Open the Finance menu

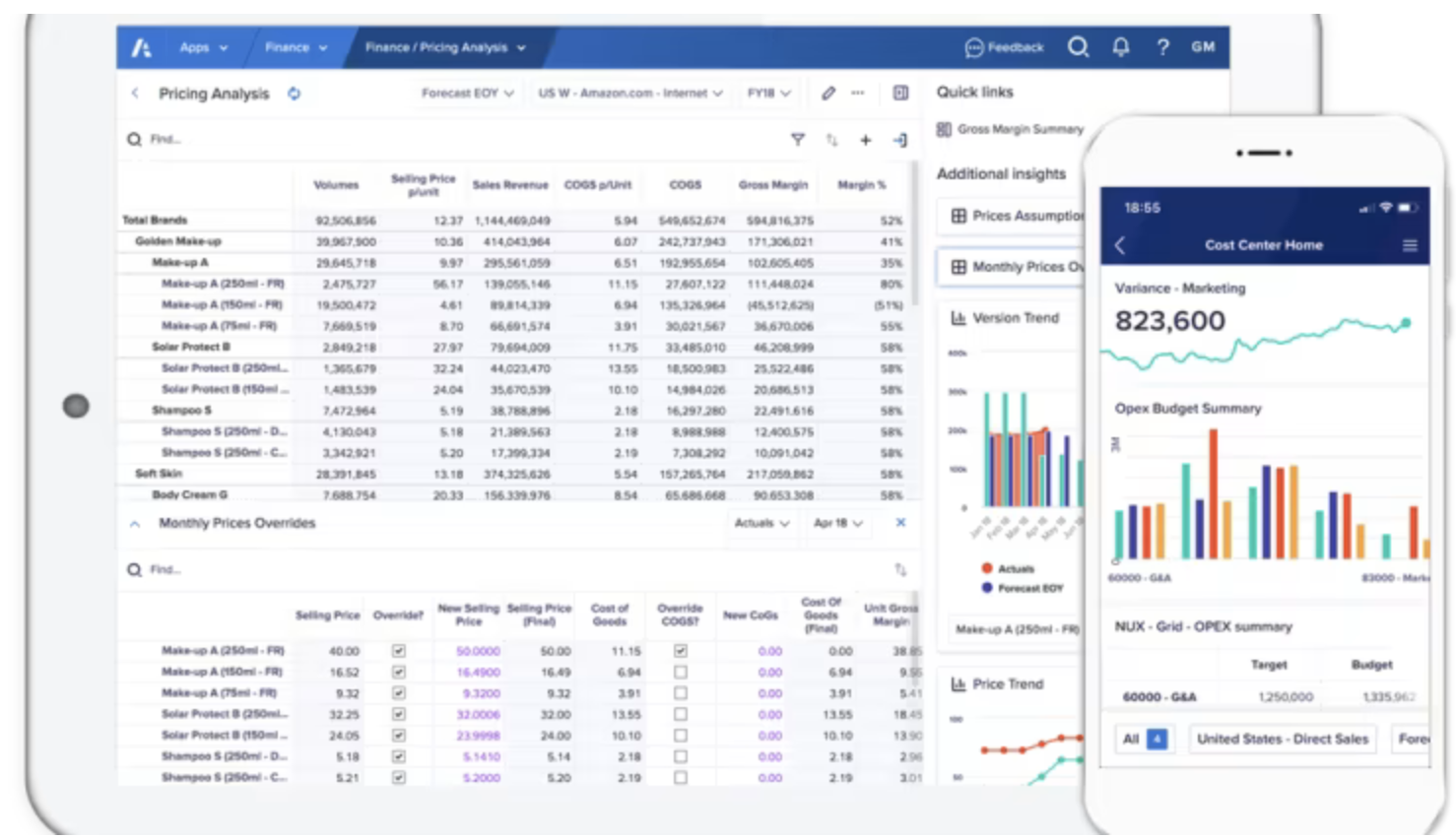[296, 47]
